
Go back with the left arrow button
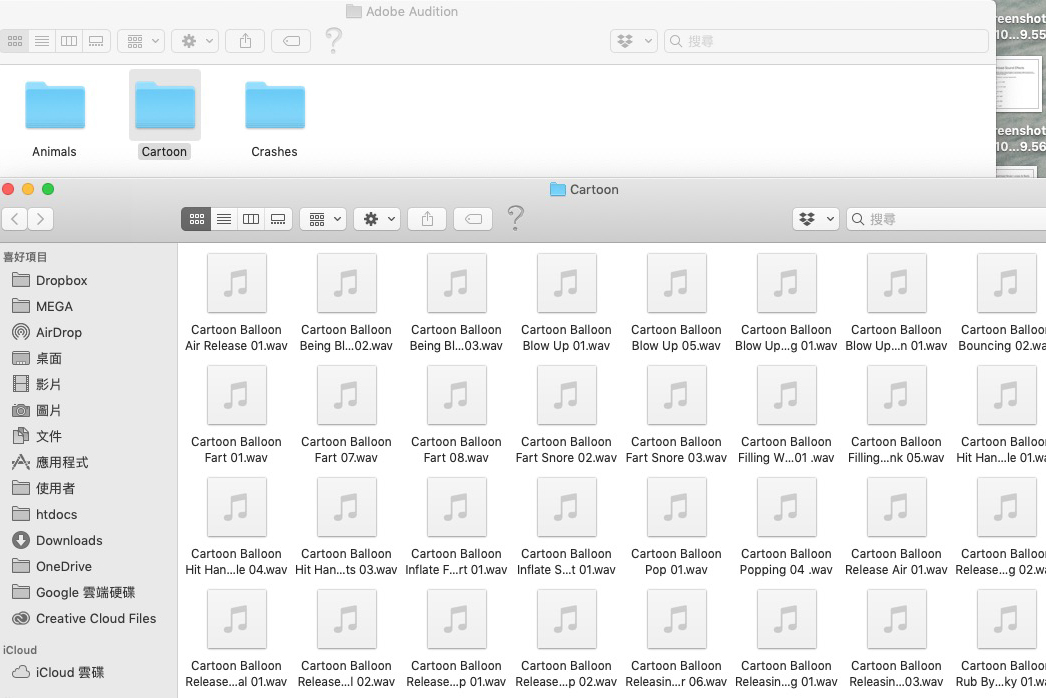15,219
